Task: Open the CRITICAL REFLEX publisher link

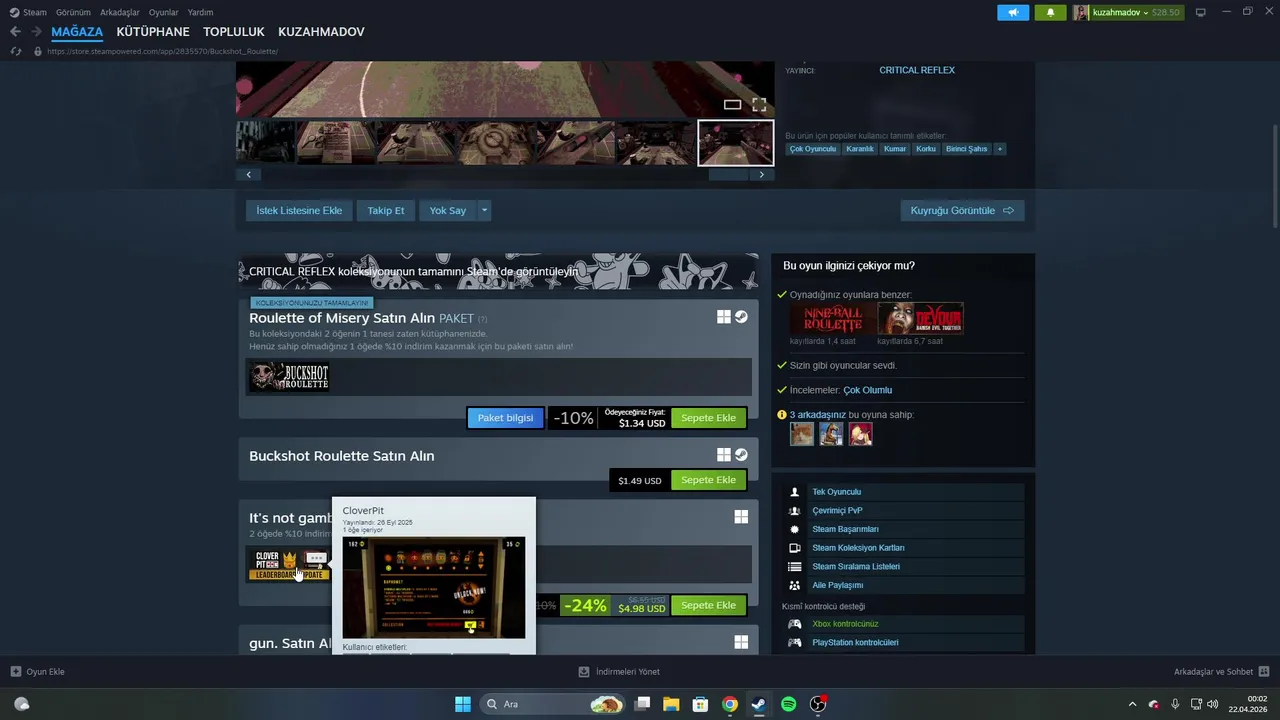Action: point(917,70)
